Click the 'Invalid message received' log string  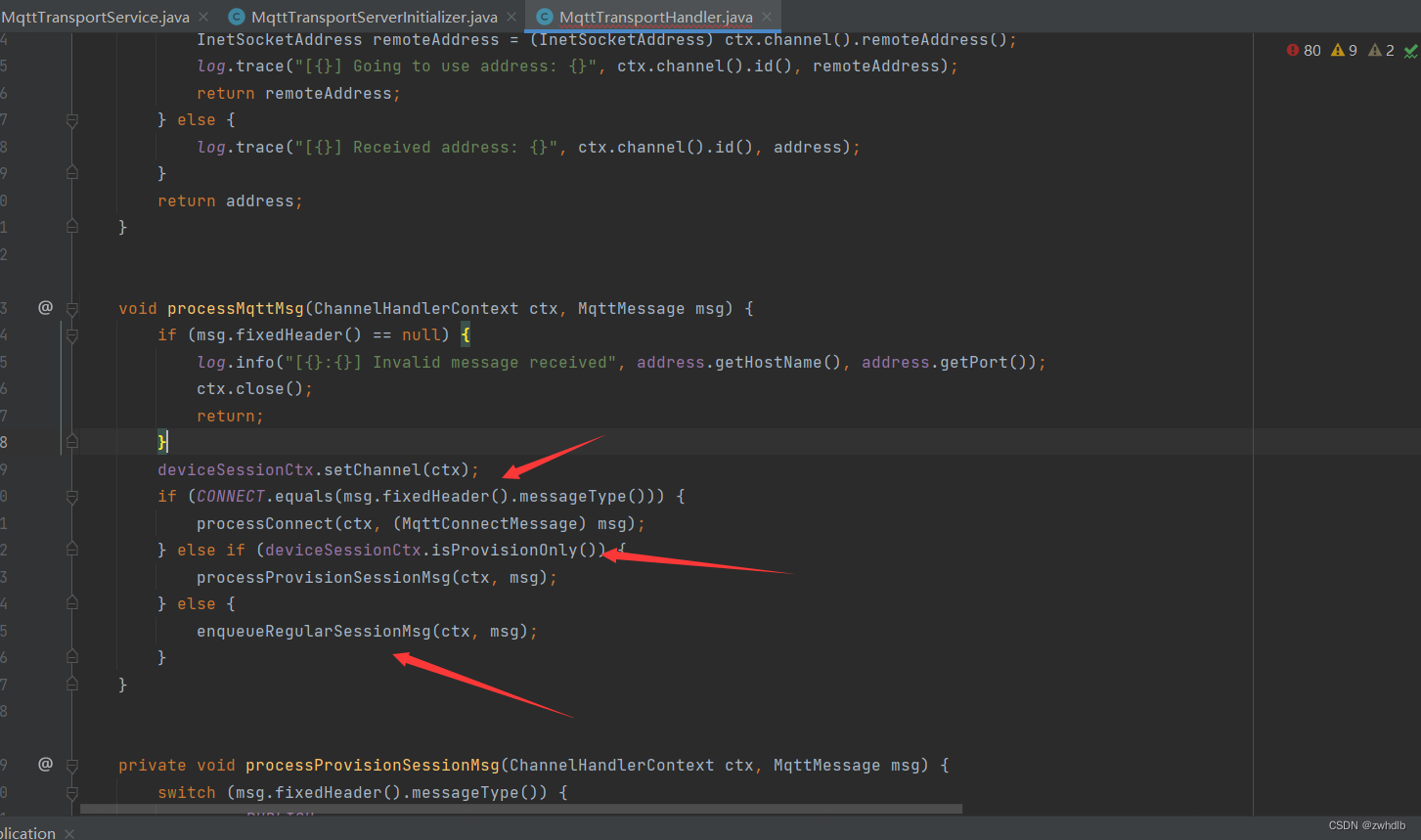click(x=450, y=362)
